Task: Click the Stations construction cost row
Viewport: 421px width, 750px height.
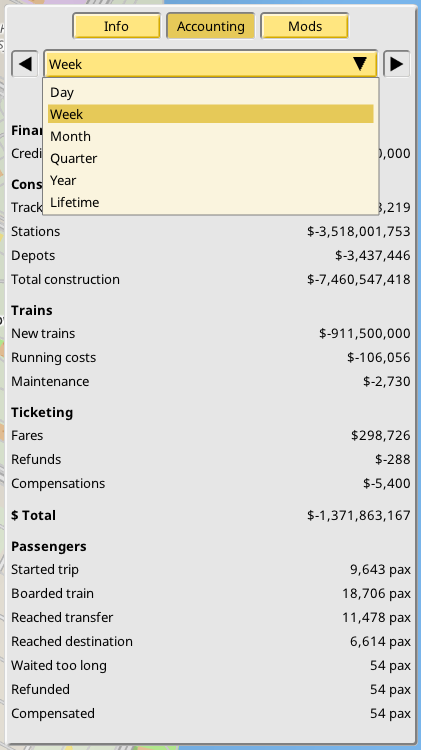Action: [x=210, y=232]
